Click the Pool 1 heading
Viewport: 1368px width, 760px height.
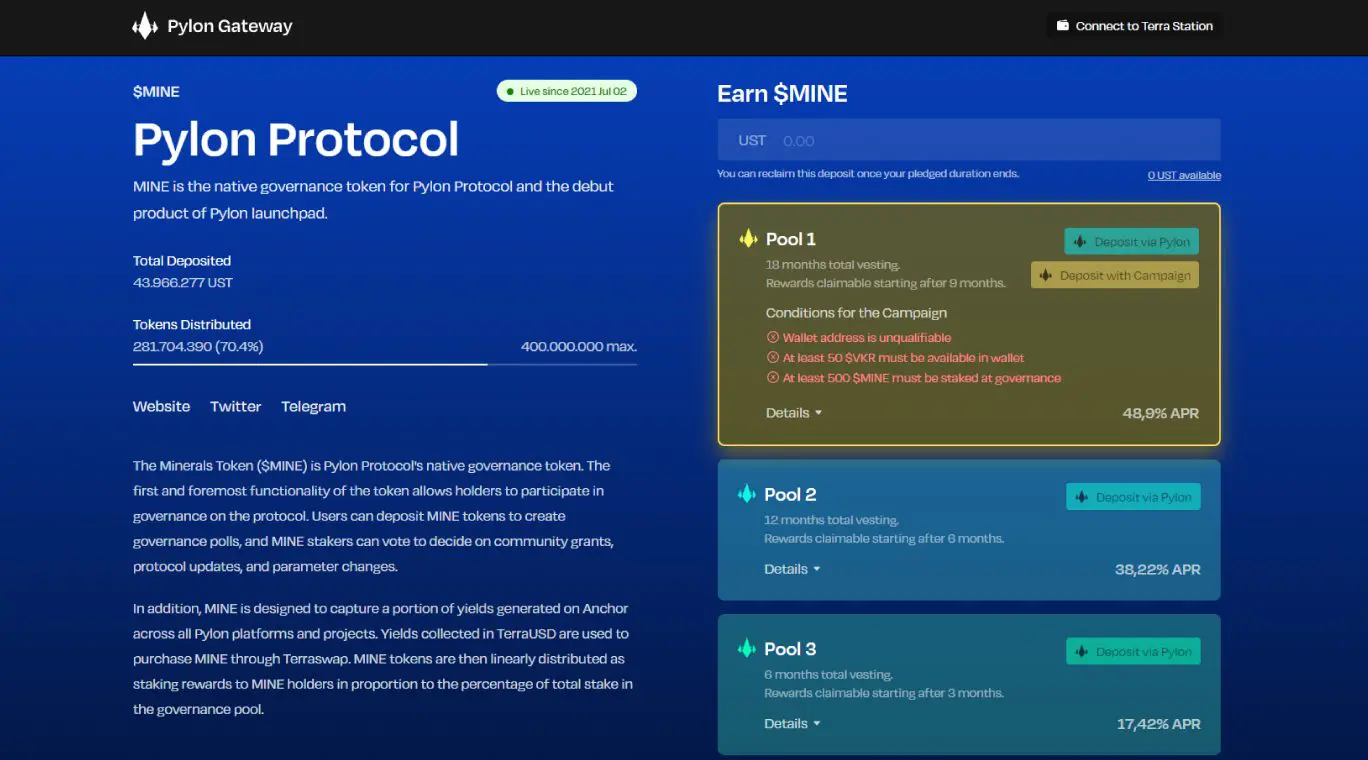point(790,239)
